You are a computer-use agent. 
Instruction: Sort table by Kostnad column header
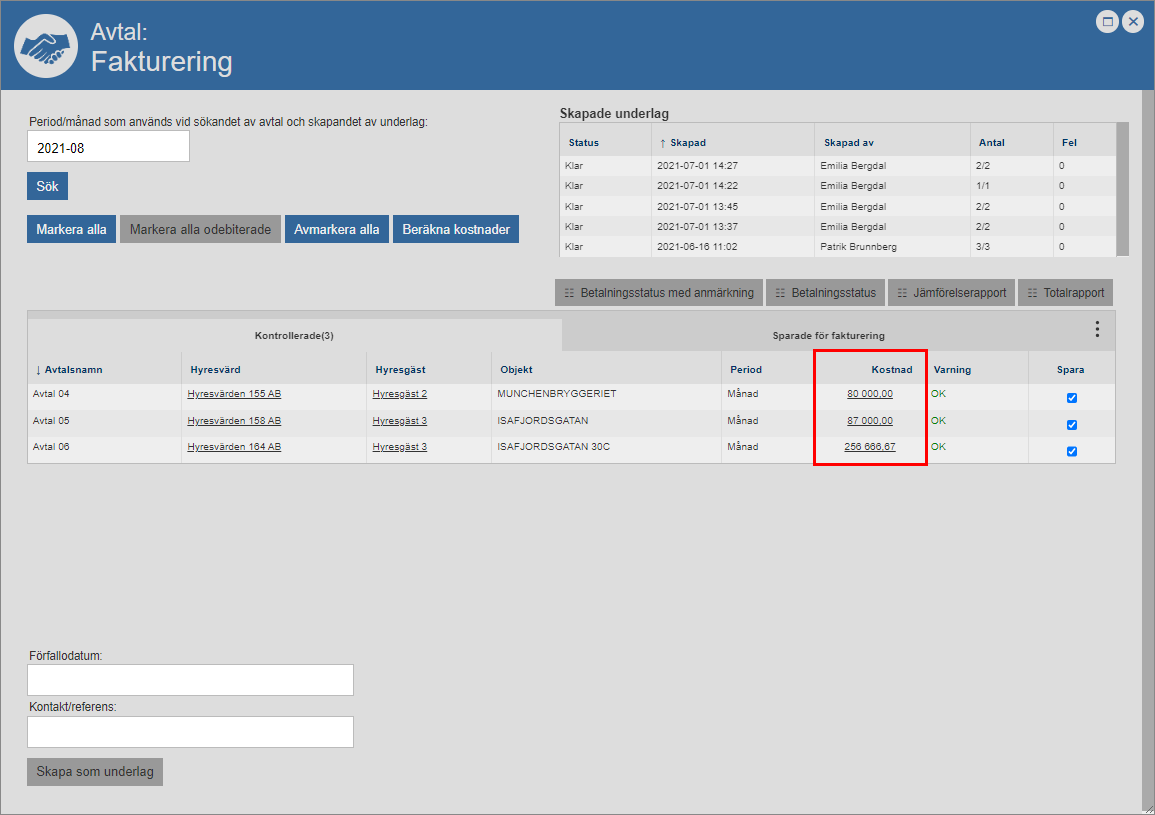click(x=891, y=369)
